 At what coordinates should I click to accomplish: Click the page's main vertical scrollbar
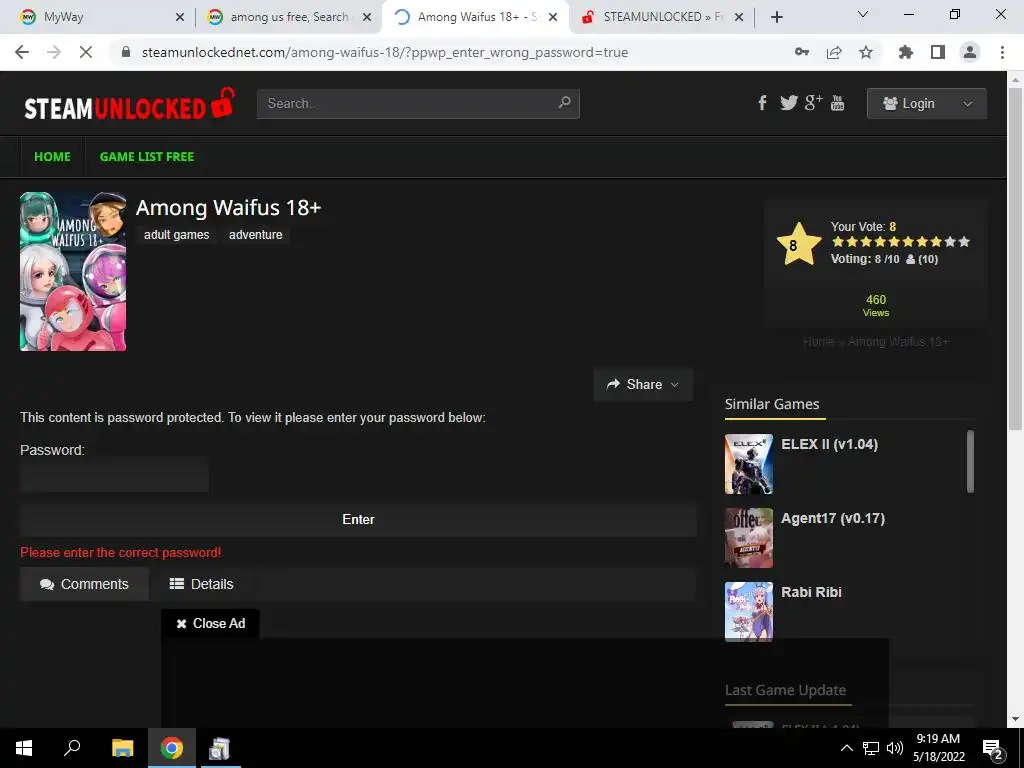point(1015,258)
